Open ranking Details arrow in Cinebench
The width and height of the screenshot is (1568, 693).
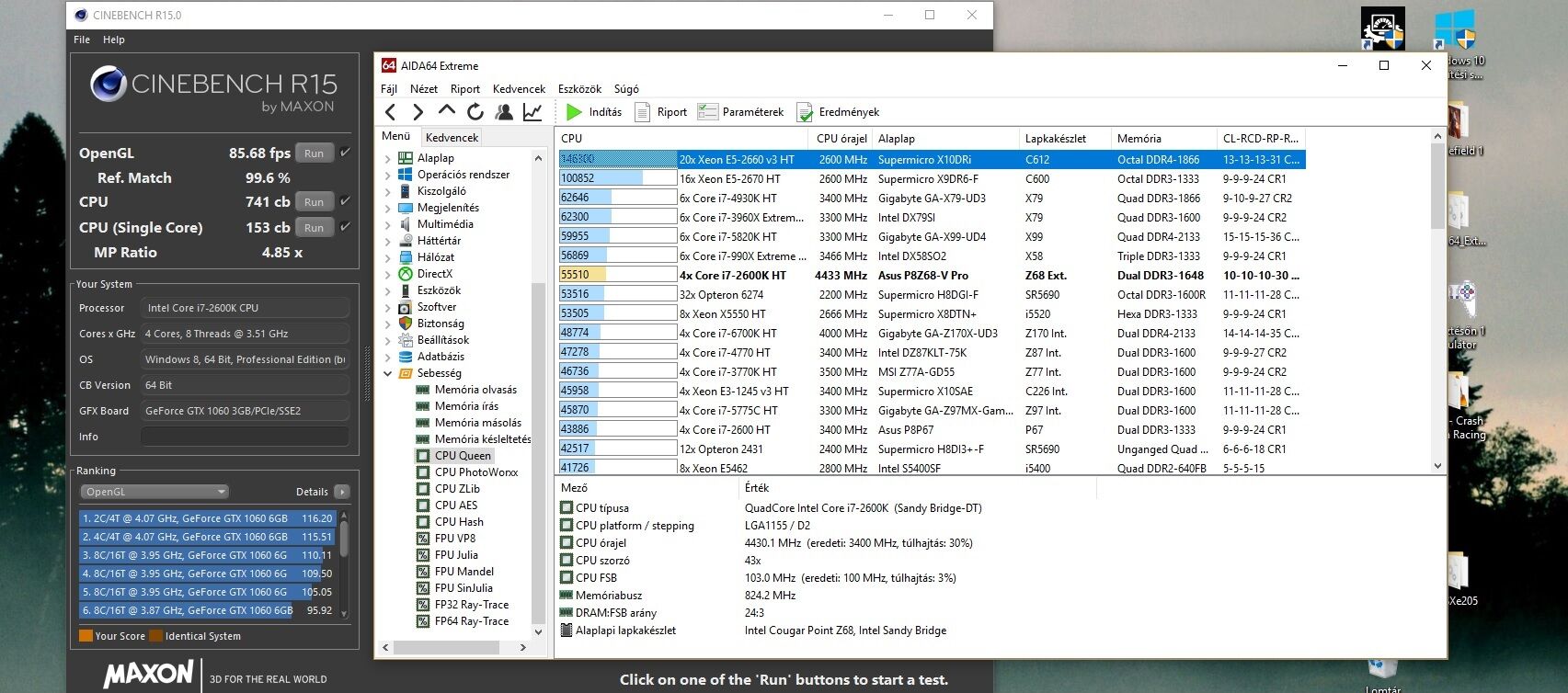[342, 492]
